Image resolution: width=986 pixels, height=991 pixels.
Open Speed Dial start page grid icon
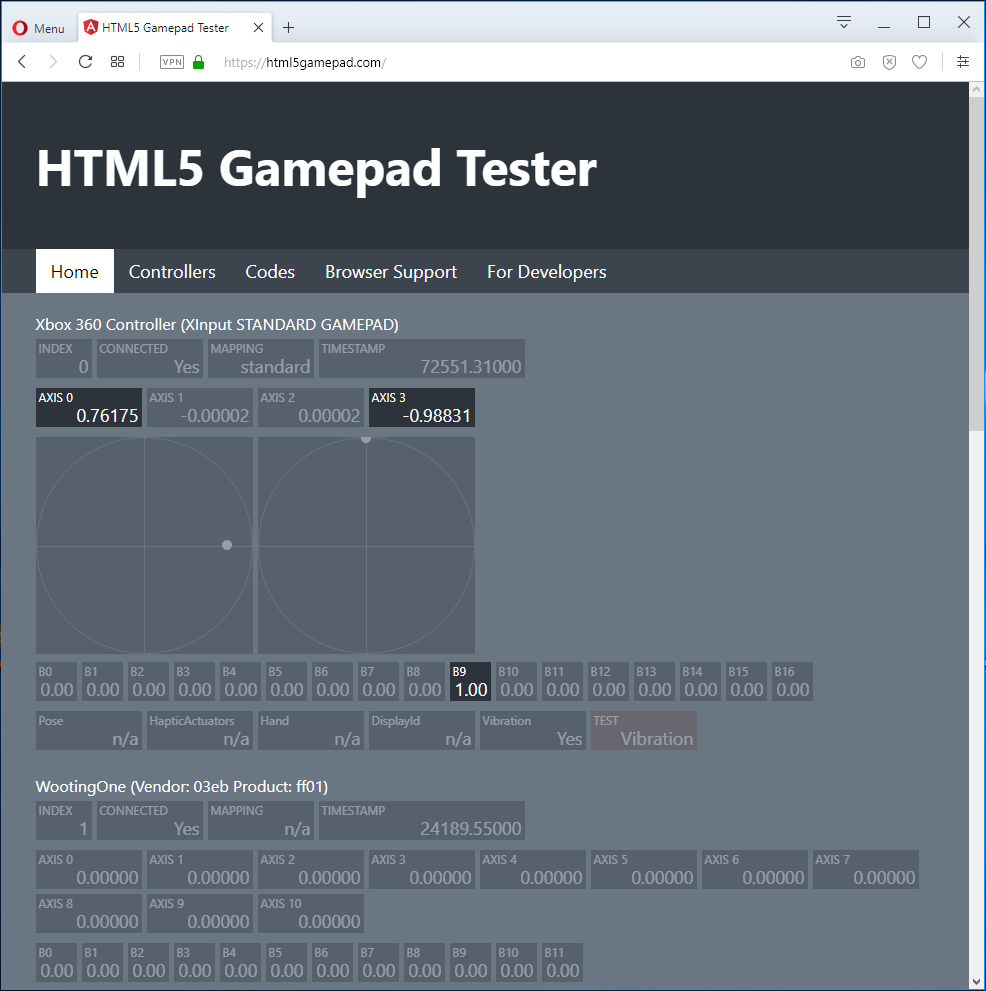[x=118, y=62]
